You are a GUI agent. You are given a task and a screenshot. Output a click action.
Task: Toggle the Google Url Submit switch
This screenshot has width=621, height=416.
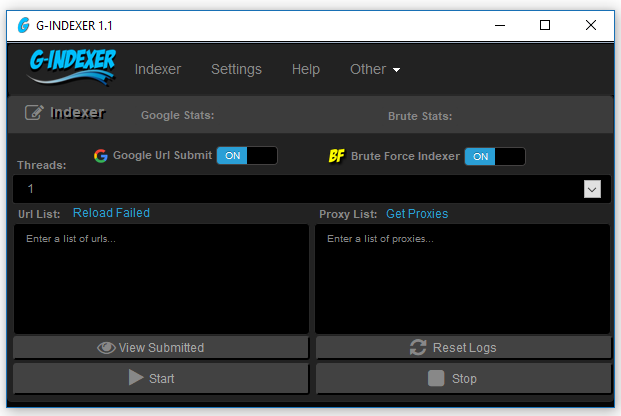click(x=247, y=156)
